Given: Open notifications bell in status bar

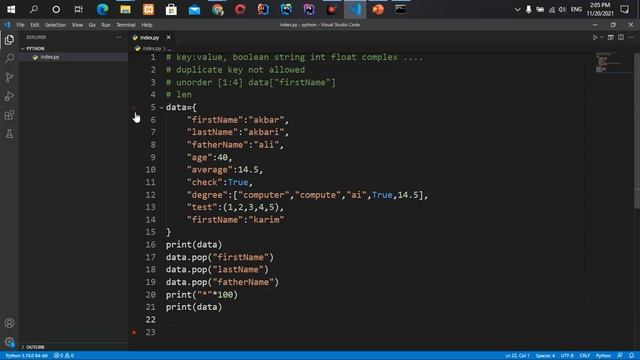Looking at the screenshot, I should [631, 356].
